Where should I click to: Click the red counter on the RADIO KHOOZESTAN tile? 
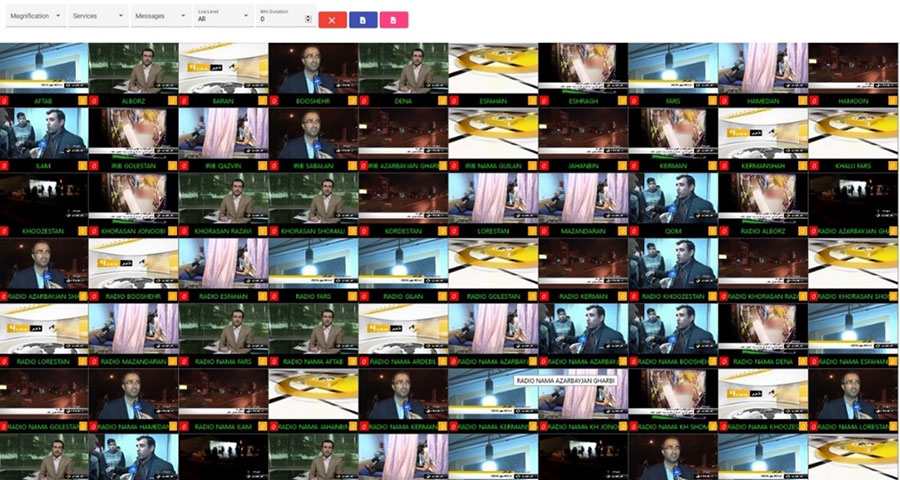(x=634, y=296)
